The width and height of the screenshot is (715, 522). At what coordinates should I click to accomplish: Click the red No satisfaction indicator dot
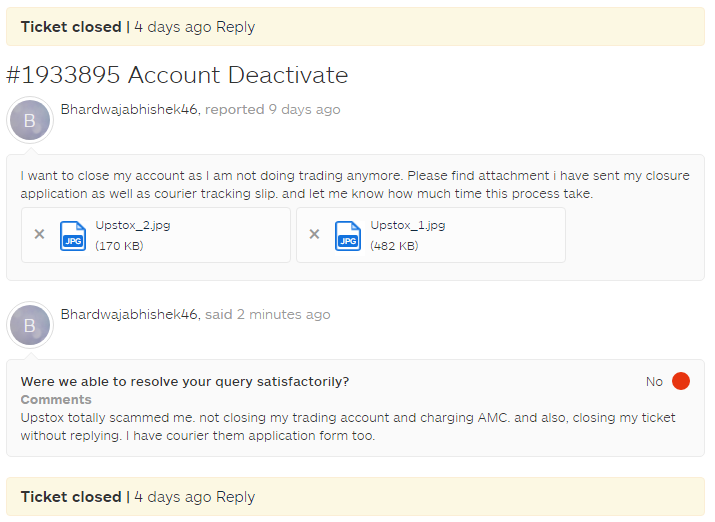681,381
